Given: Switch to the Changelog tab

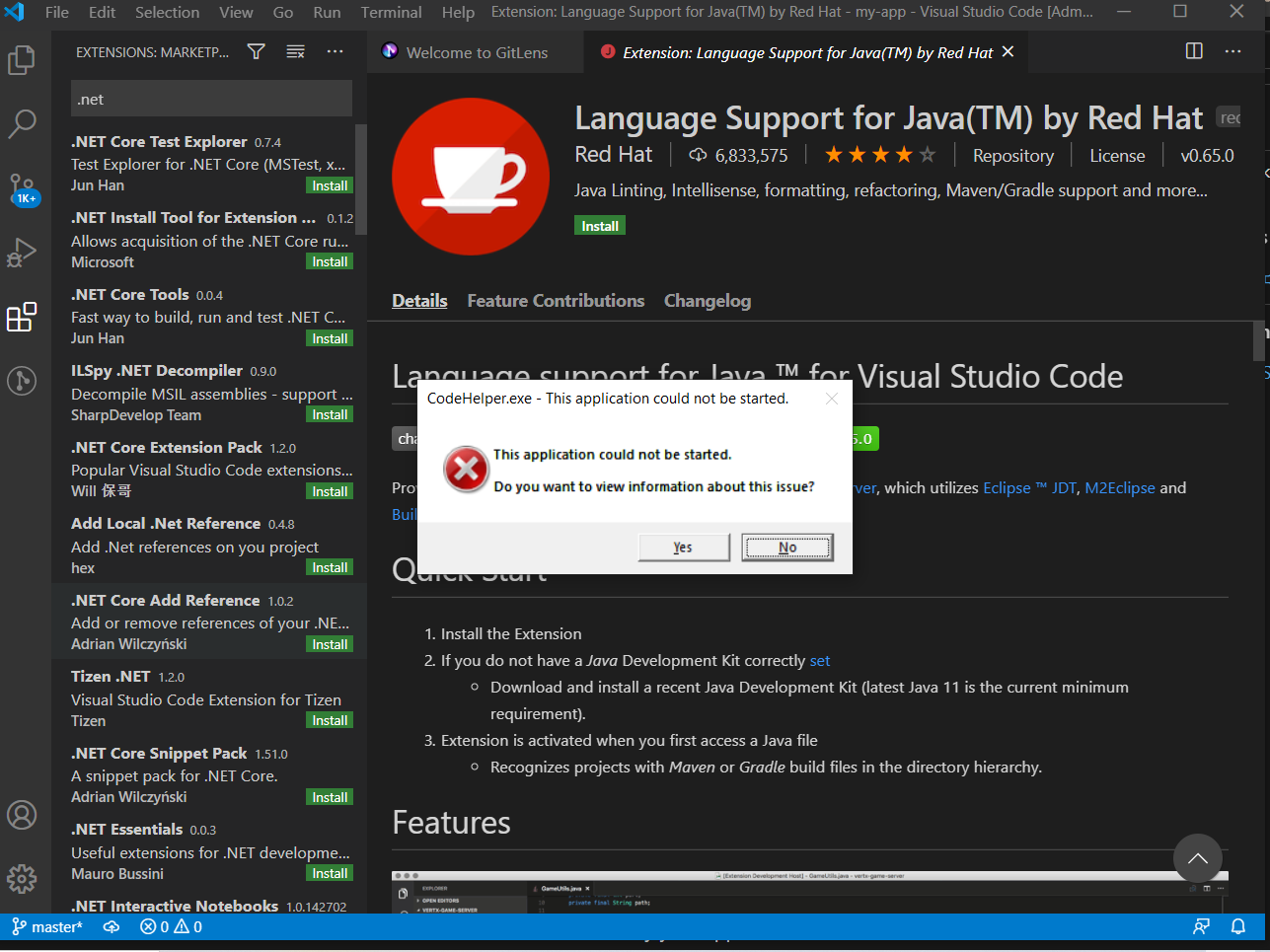Looking at the screenshot, I should click(707, 301).
